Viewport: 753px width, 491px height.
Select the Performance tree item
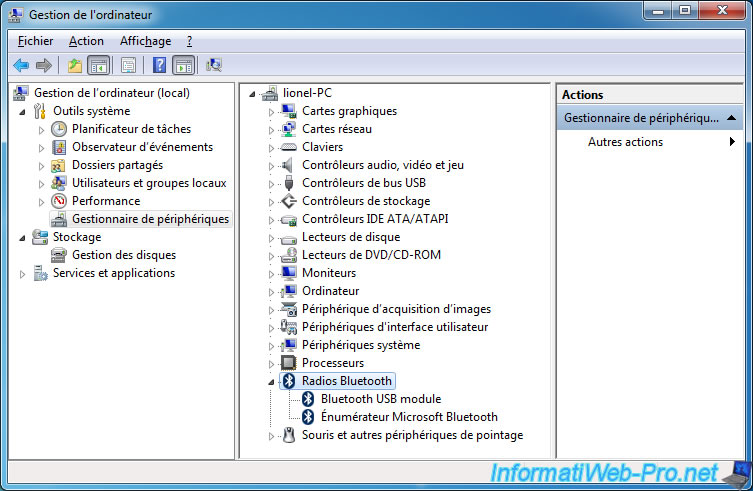pos(106,201)
